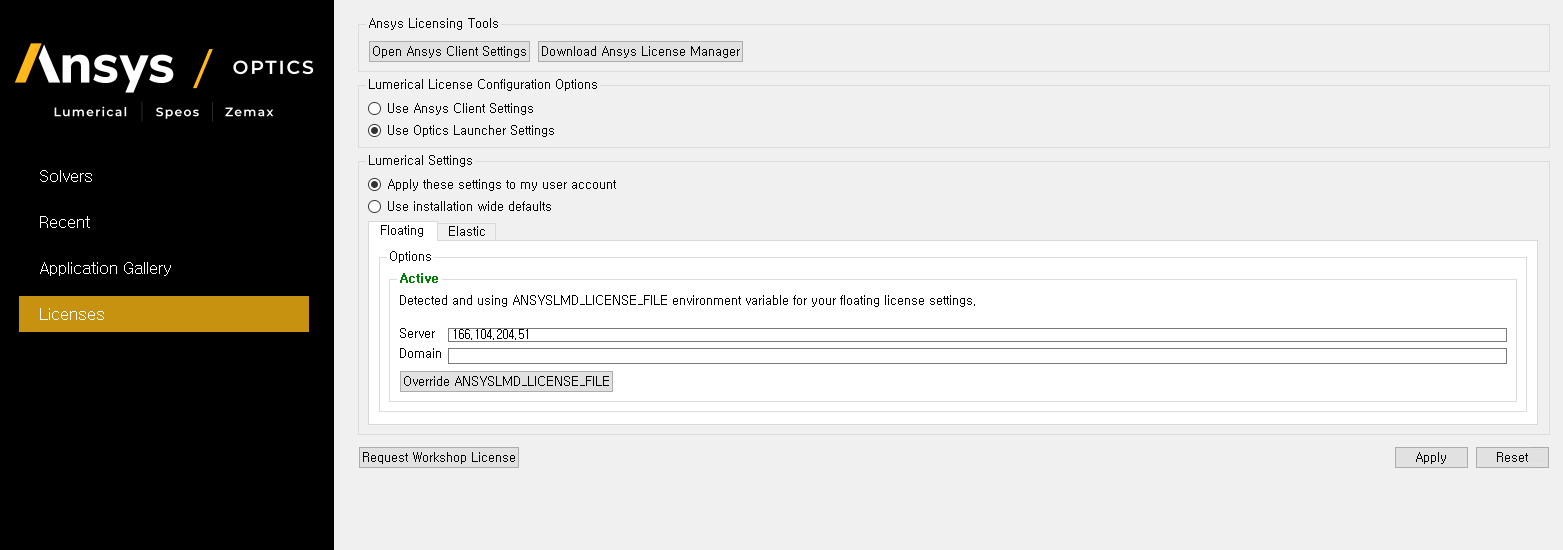Click the 'Detected and using ANSYSLMD_LICENSE_FILE' message
Screen dimensions: 1563x550
click(687, 300)
